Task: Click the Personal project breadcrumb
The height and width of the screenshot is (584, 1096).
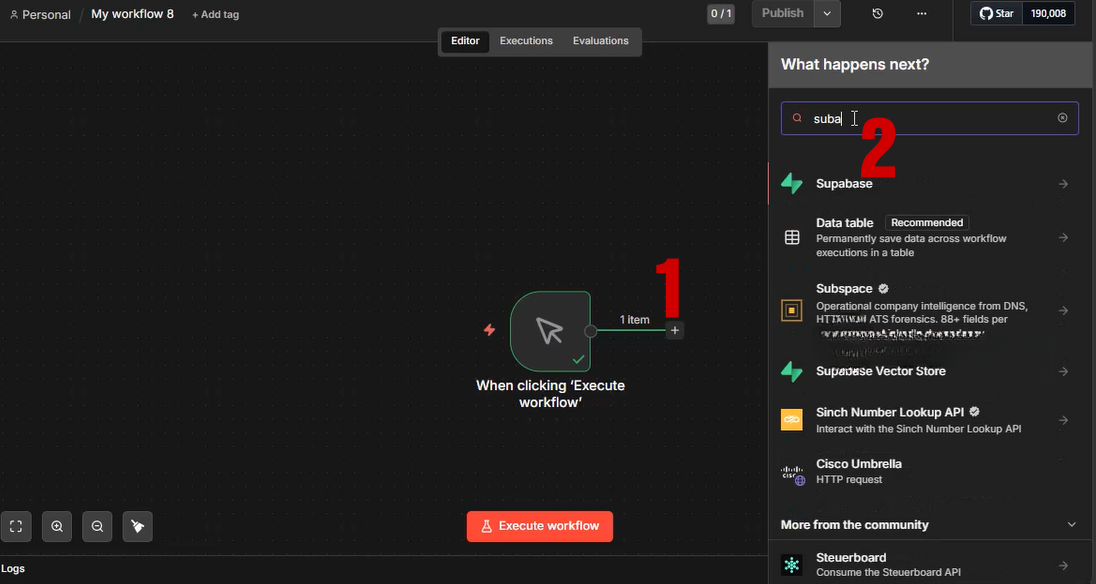Action: 40,15
